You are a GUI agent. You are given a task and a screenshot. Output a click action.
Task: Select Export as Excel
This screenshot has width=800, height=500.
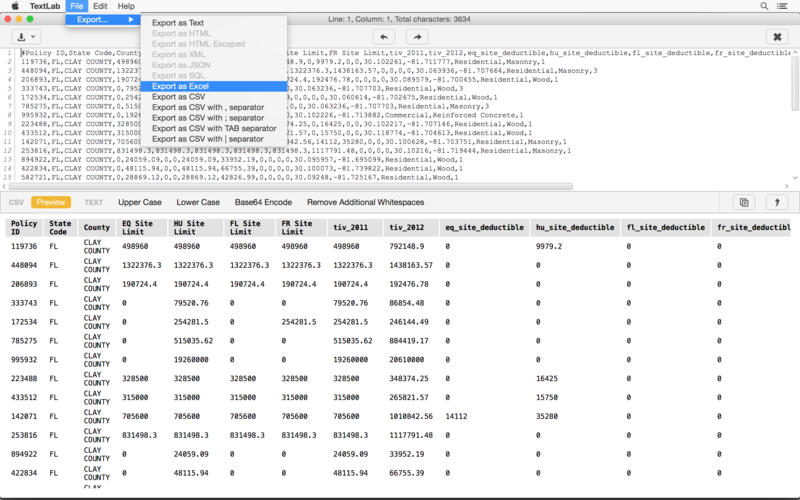(181, 86)
